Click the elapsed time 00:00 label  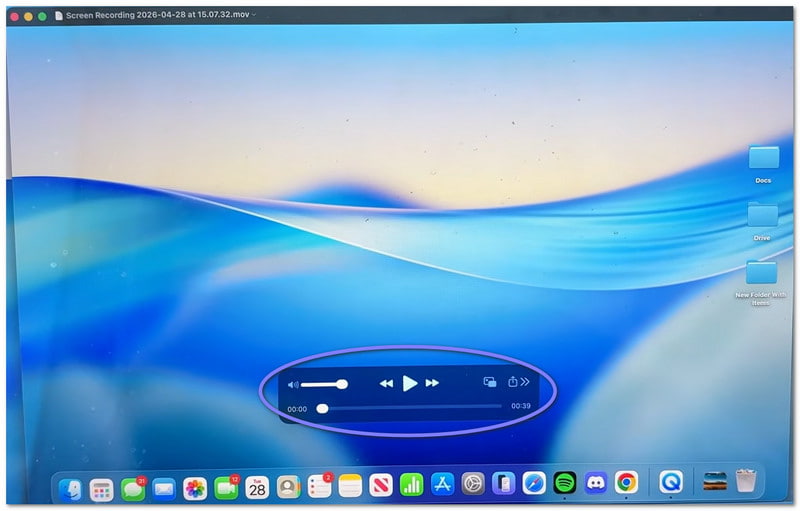(297, 409)
